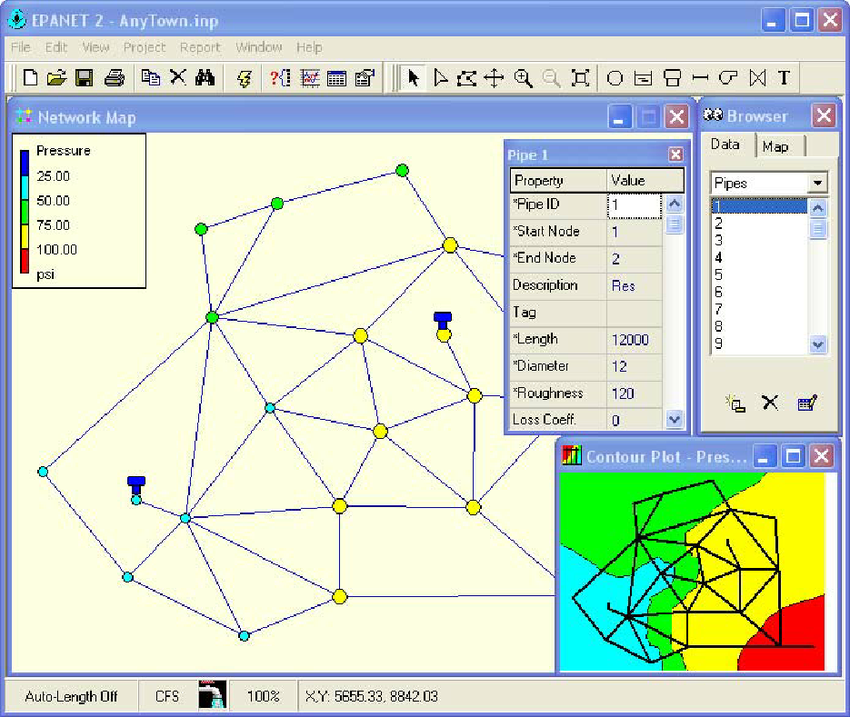Viewport: 850px width, 717px height.
Task: Delete selected item with toolbar X icon
Action: point(178,77)
